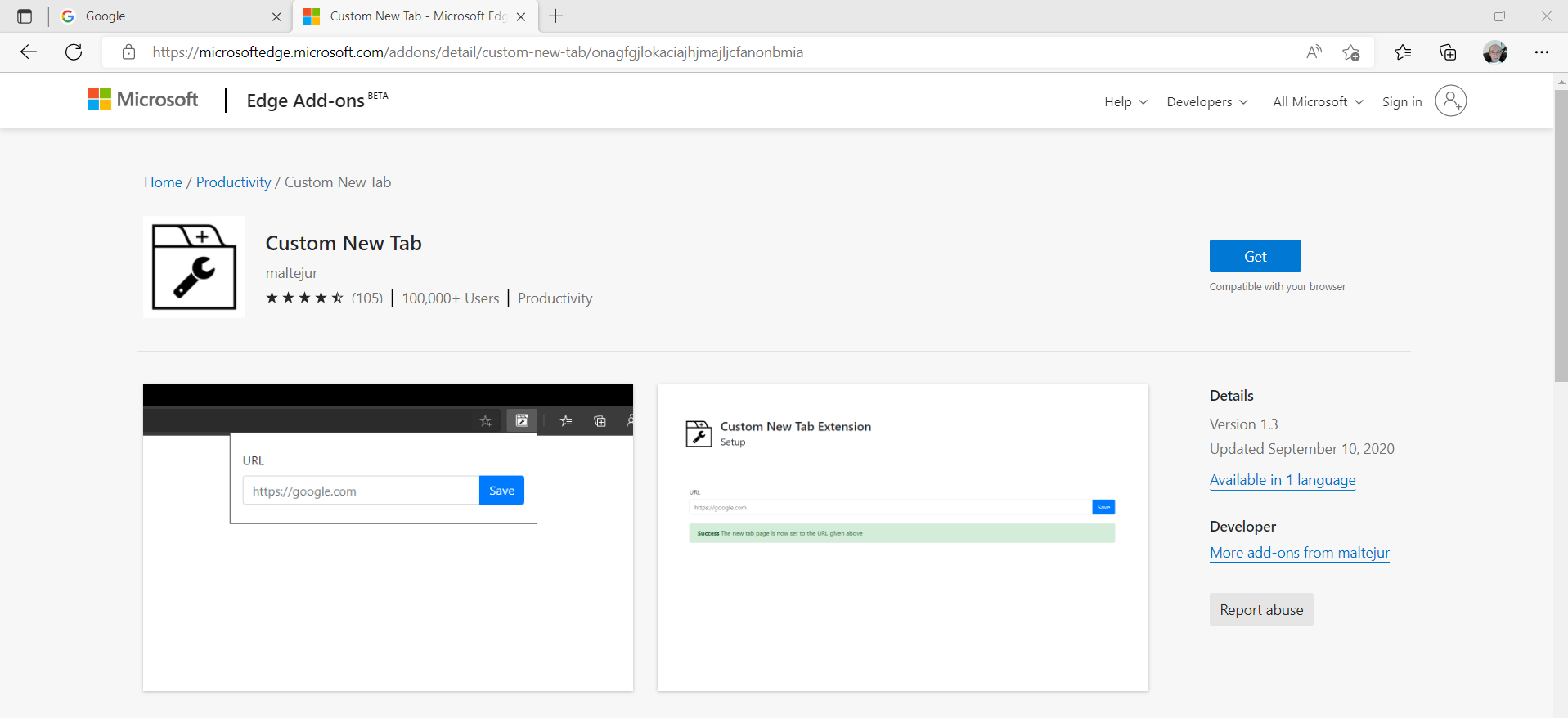Go to Home breadcrumb link

(163, 182)
